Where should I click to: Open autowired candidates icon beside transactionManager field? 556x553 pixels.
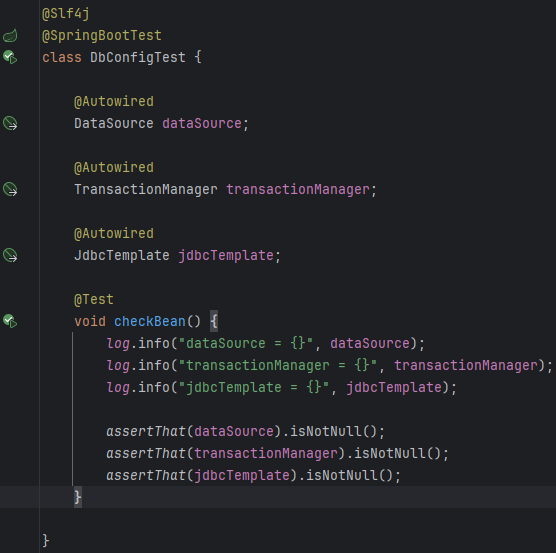point(10,189)
